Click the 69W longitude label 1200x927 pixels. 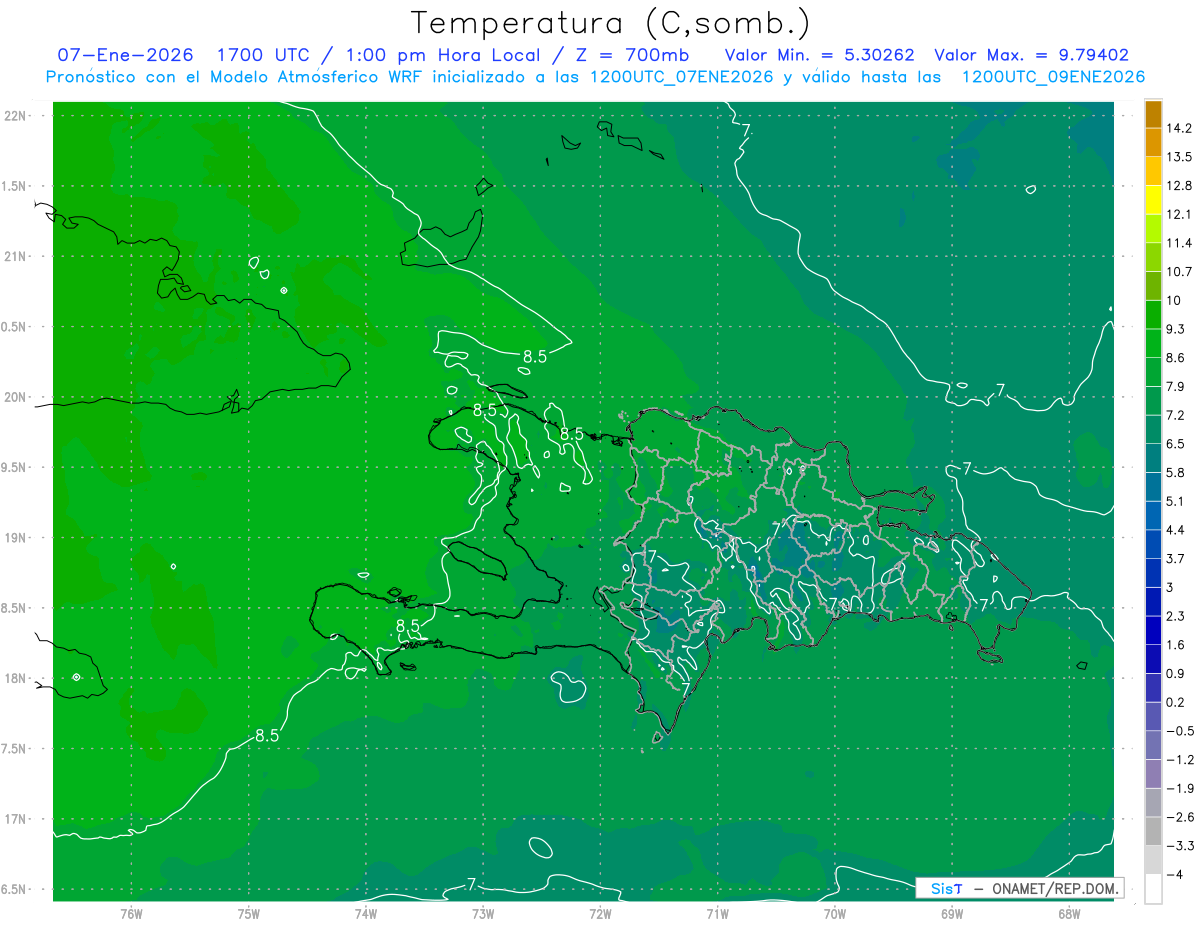952,913
